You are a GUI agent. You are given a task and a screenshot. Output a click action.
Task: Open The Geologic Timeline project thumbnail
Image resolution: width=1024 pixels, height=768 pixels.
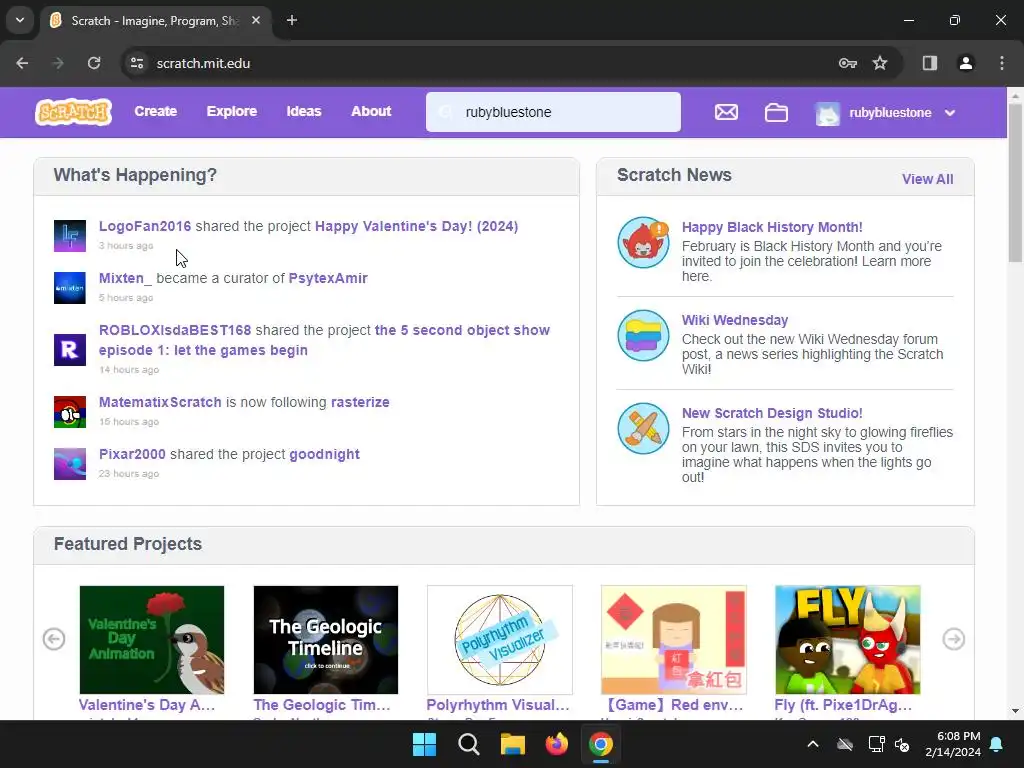point(325,639)
